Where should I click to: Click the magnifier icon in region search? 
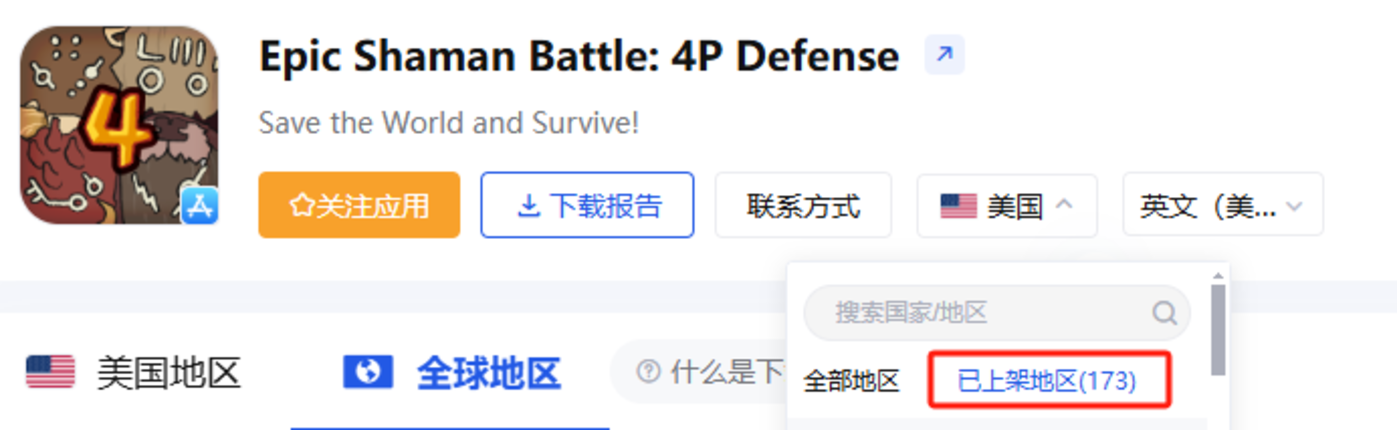(1164, 313)
